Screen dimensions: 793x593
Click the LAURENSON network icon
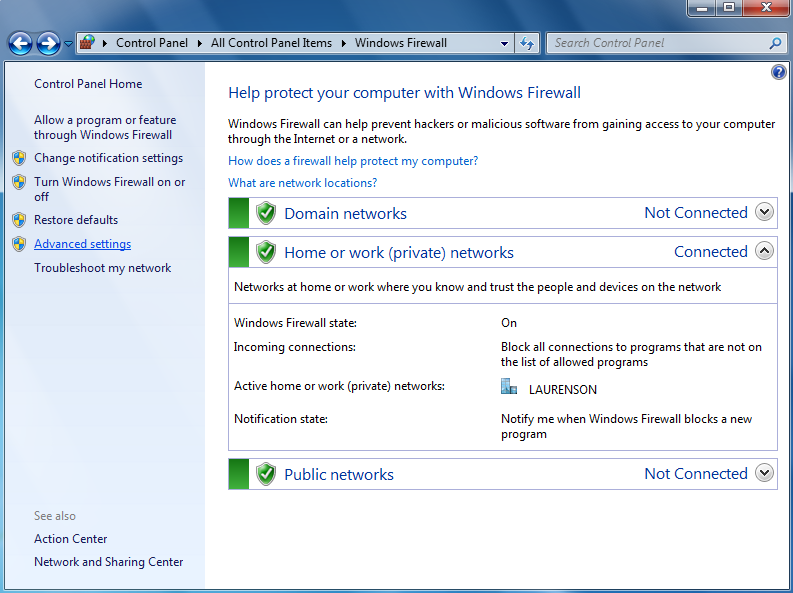[509, 387]
